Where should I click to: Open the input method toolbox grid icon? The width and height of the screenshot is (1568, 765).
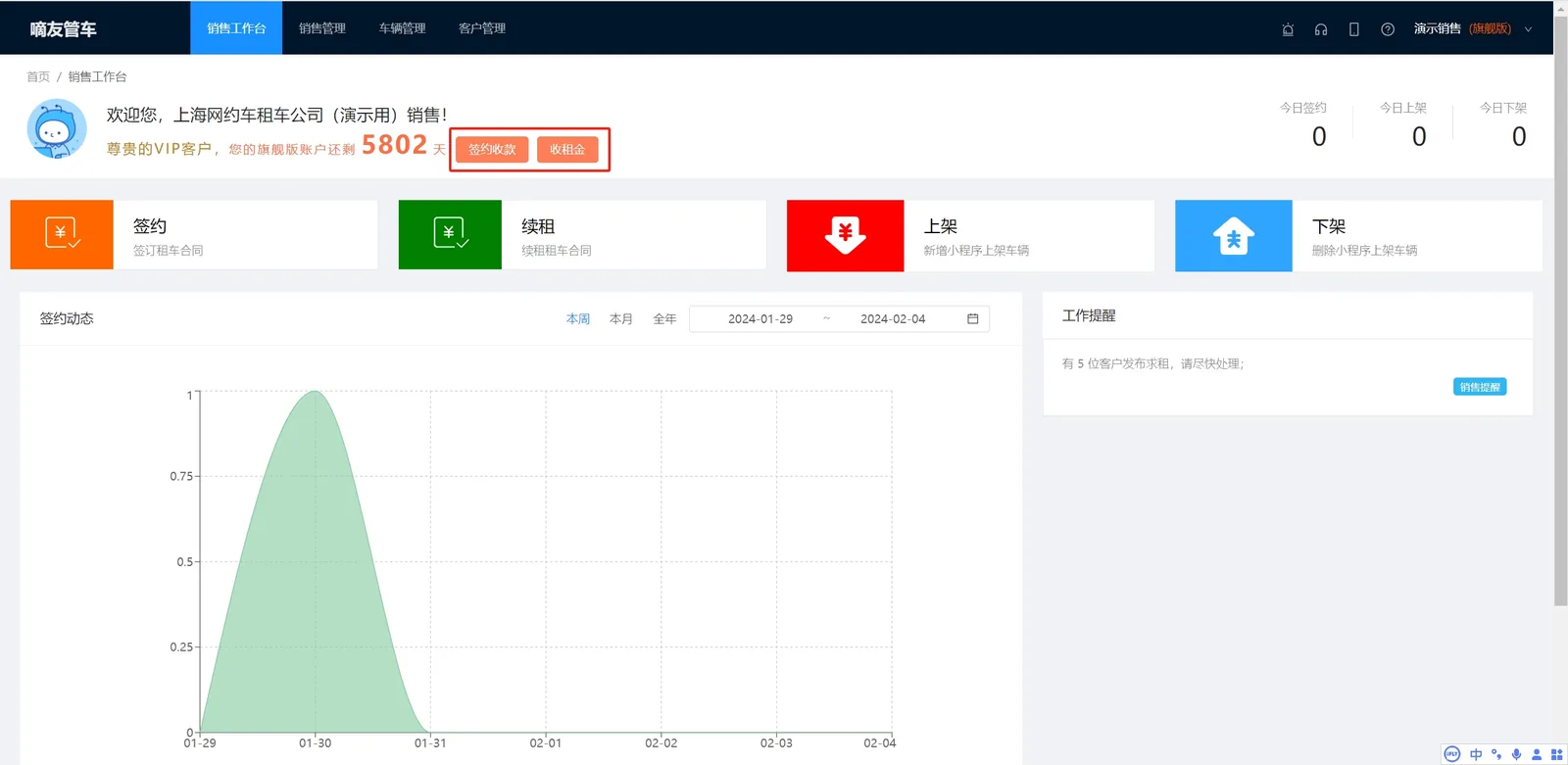tap(1556, 754)
